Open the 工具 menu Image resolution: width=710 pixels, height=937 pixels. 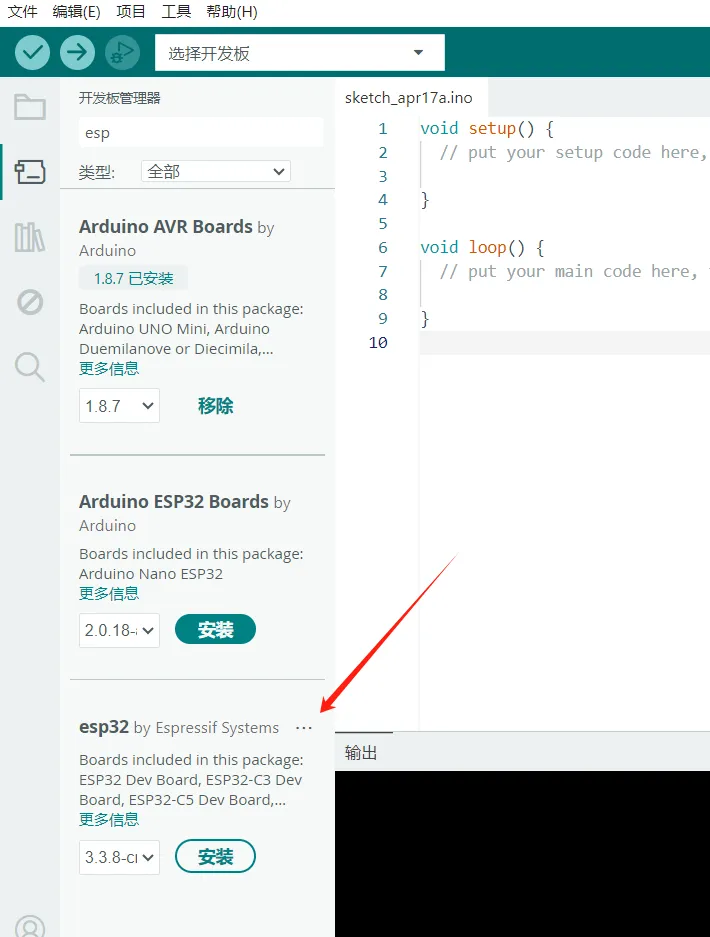pos(176,12)
